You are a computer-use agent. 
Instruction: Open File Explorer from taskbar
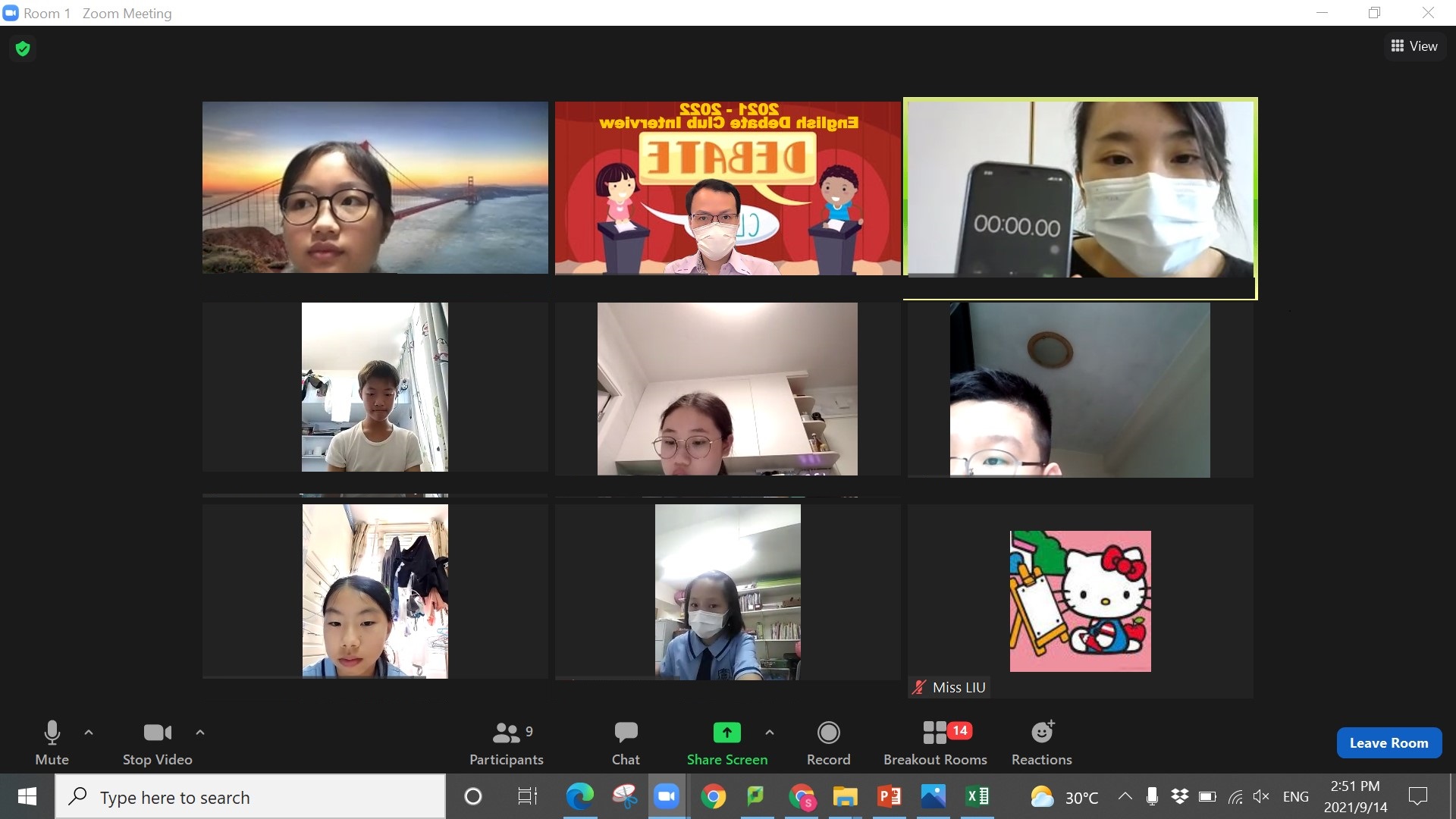(x=845, y=796)
